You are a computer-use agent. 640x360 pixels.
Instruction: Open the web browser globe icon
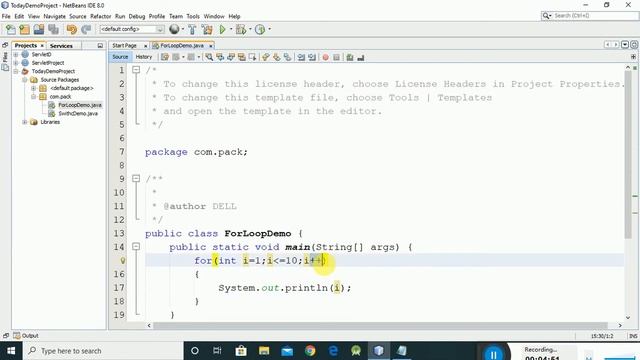coord(174,29)
